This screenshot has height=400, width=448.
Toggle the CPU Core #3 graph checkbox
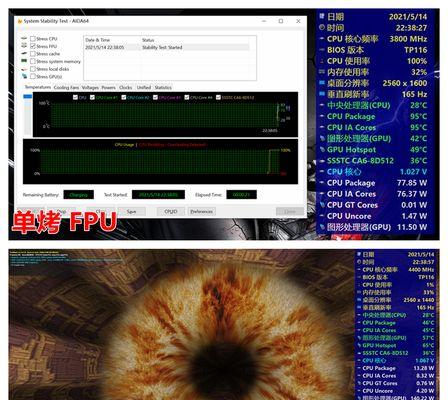coord(155,97)
